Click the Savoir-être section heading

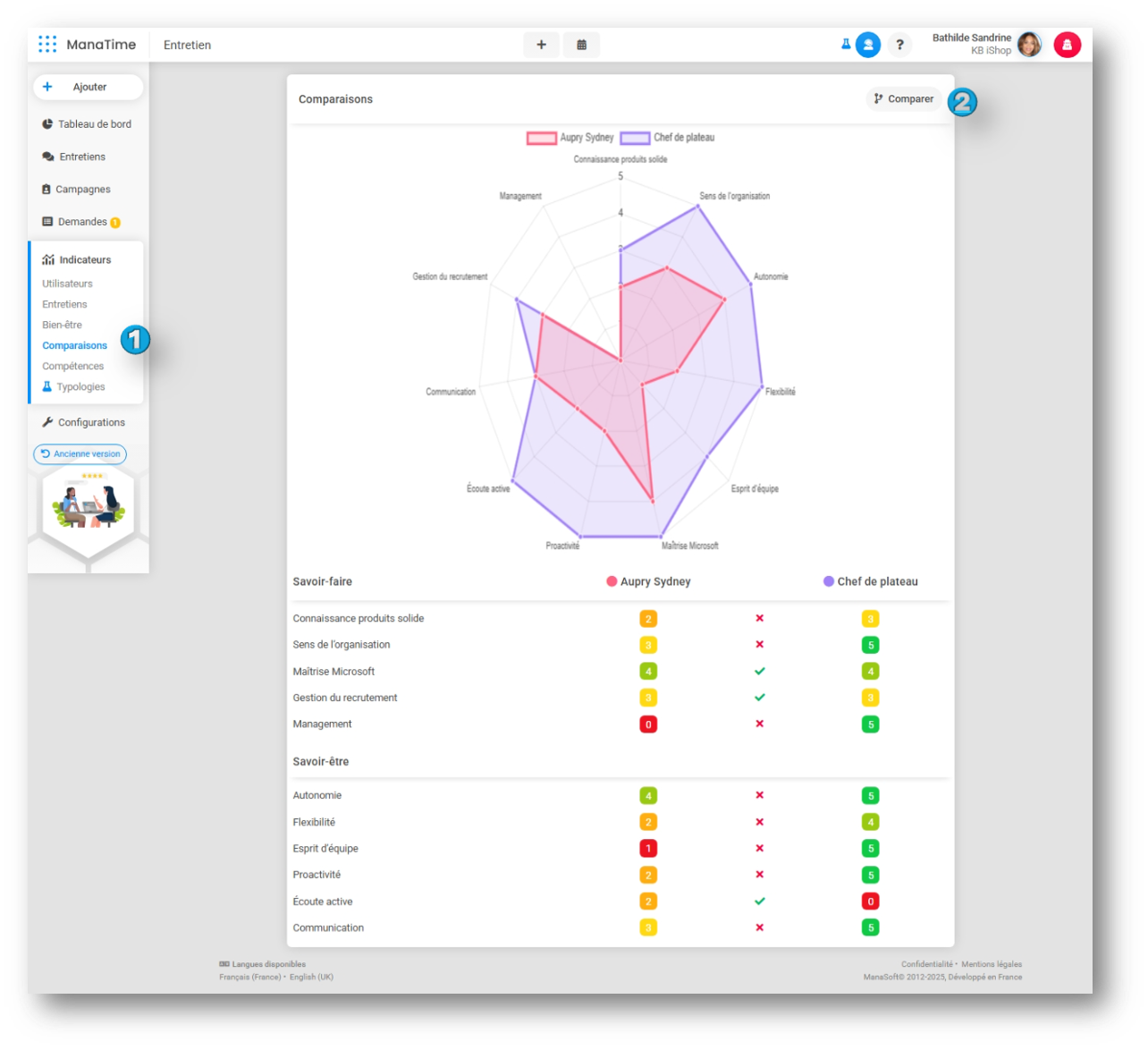coord(320,762)
